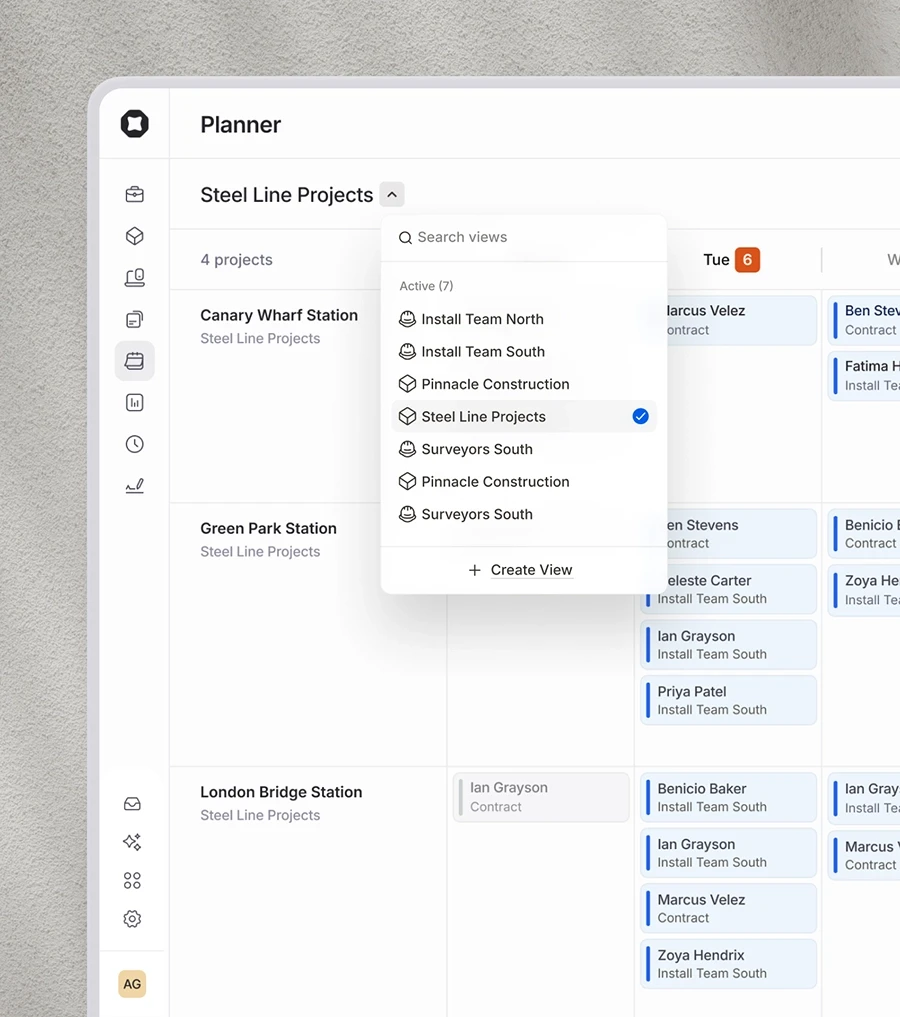This screenshot has width=900, height=1017.
Task: Click the Steel Line Projects heading title
Action: (287, 195)
